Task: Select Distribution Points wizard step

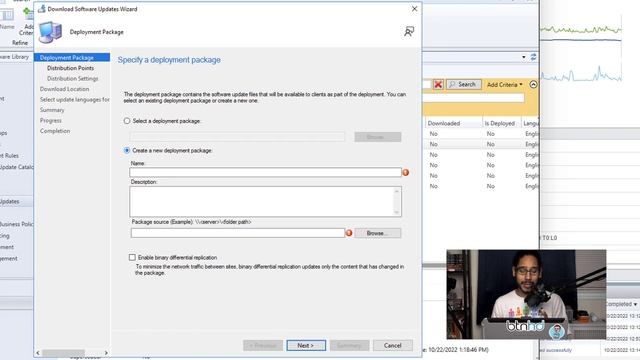Action: point(70,68)
